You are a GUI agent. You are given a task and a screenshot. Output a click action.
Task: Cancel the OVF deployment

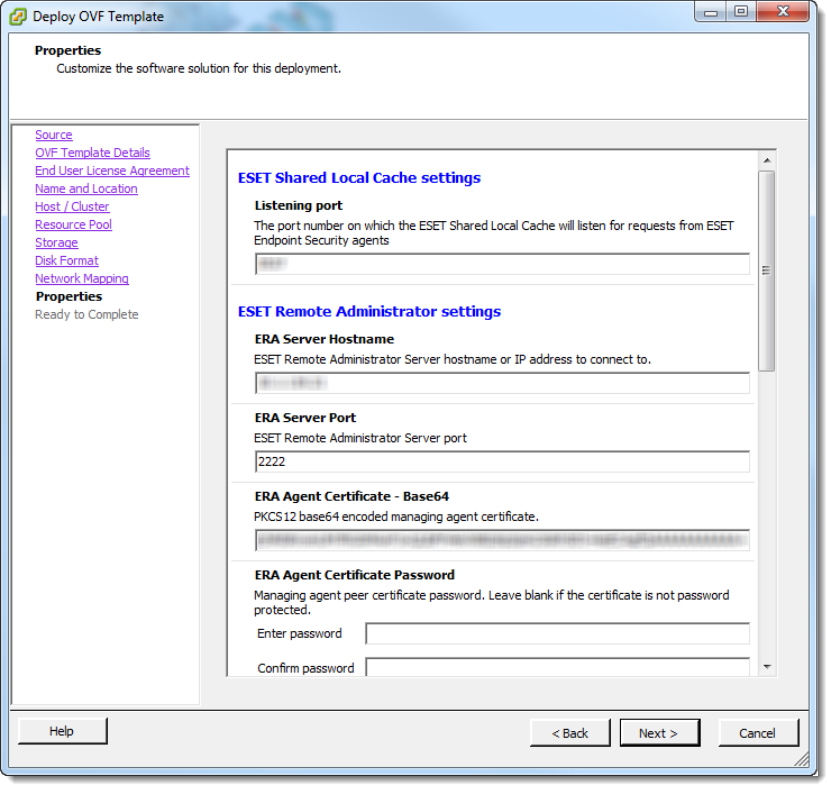[x=758, y=733]
